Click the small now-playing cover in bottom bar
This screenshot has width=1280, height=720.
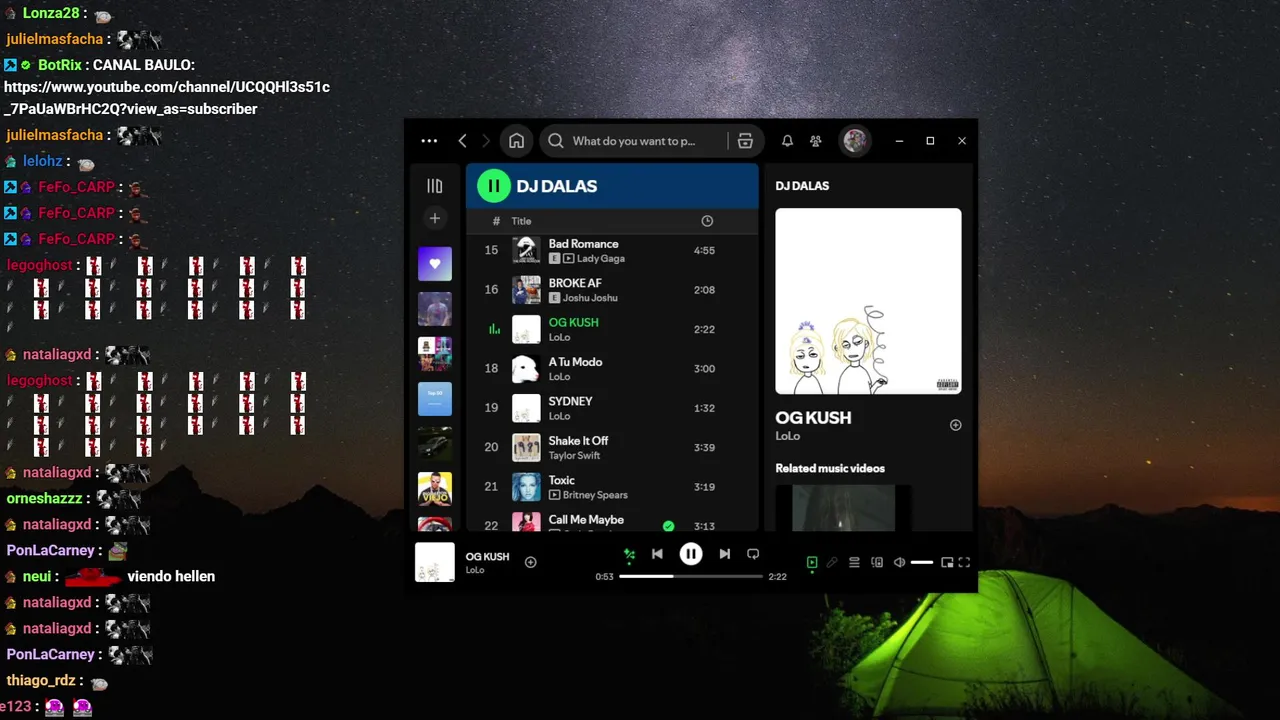[434, 562]
